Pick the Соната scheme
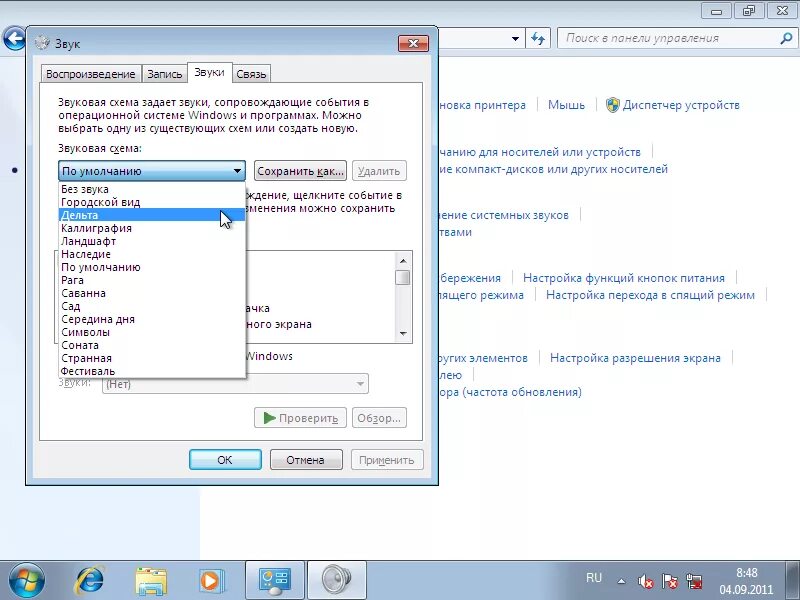The width and height of the screenshot is (800, 600). pyautogui.click(x=152, y=345)
